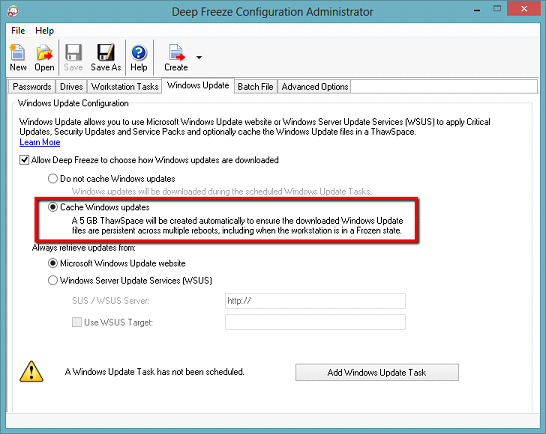Switch to the Drives tab
This screenshot has height=434, width=546.
tap(71, 86)
